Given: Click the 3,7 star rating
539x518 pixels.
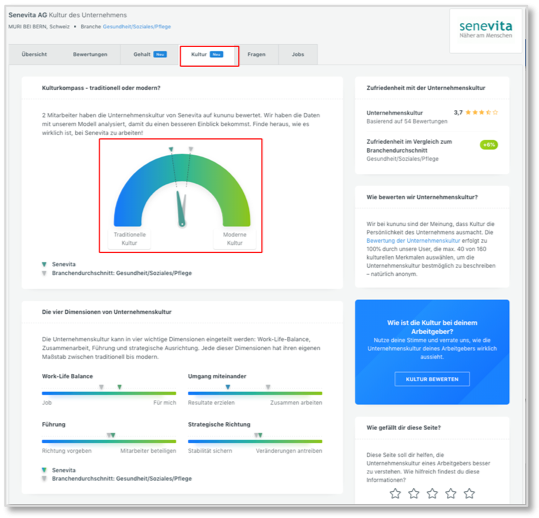Looking at the screenshot, I should [476, 112].
